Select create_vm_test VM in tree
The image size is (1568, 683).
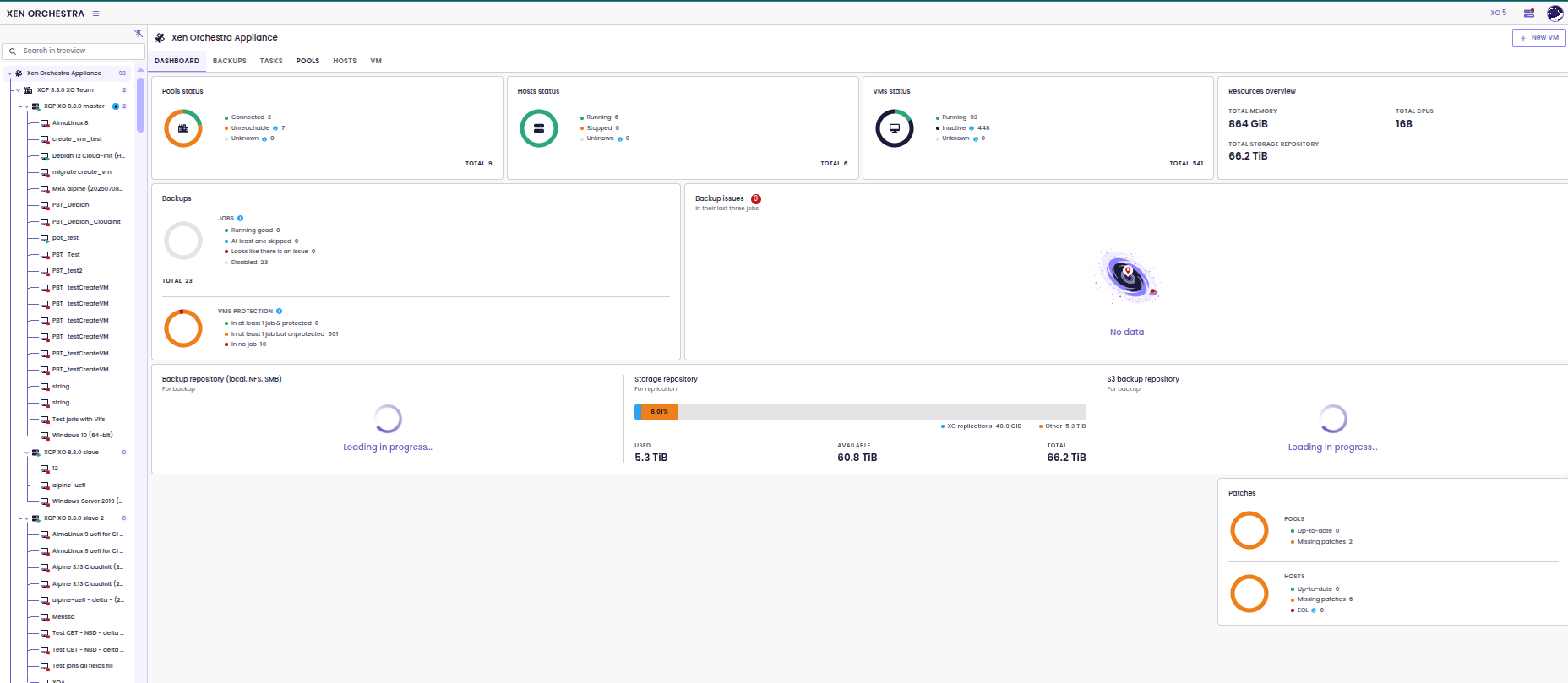76,139
